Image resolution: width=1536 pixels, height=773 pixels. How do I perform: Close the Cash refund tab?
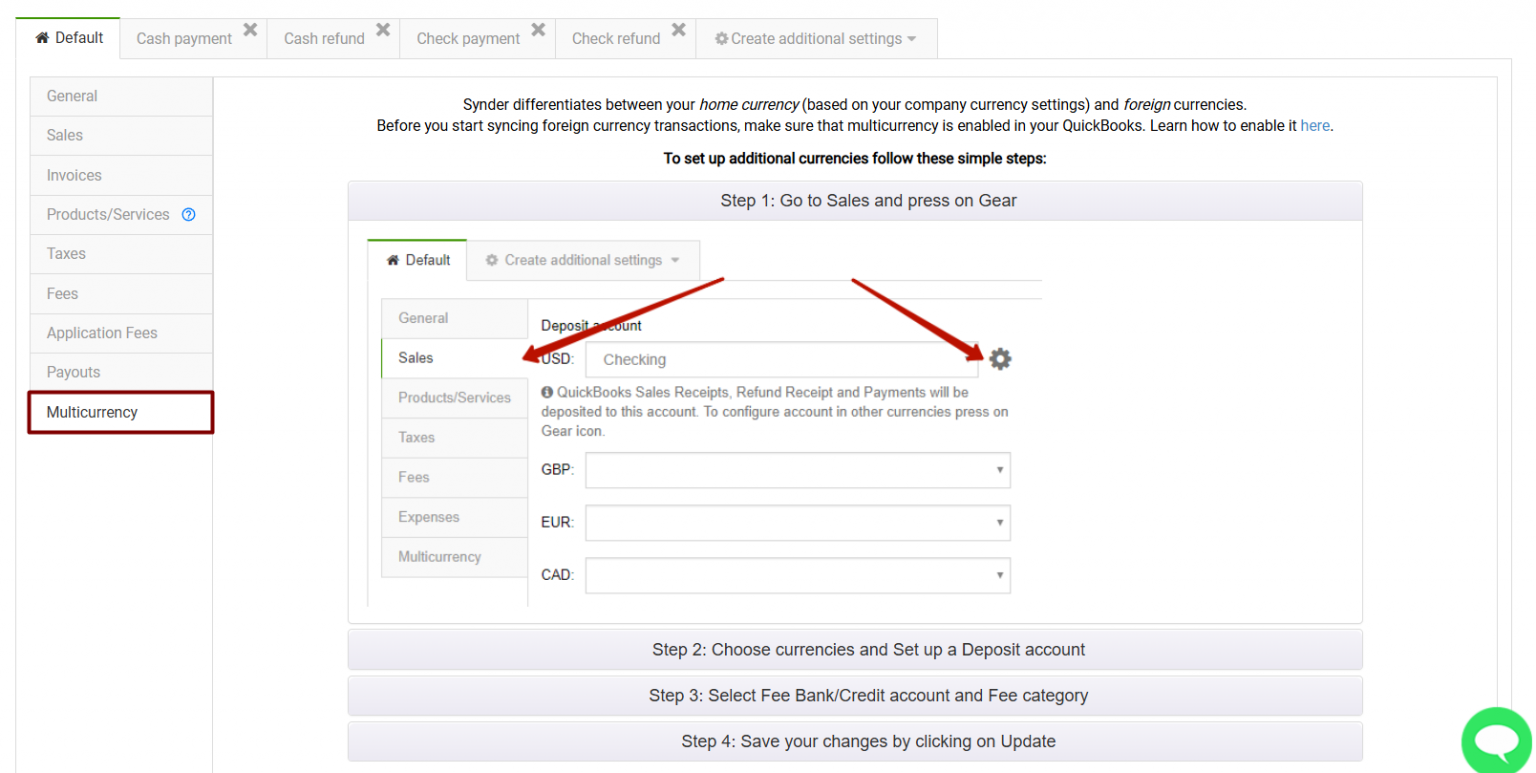pos(383,29)
